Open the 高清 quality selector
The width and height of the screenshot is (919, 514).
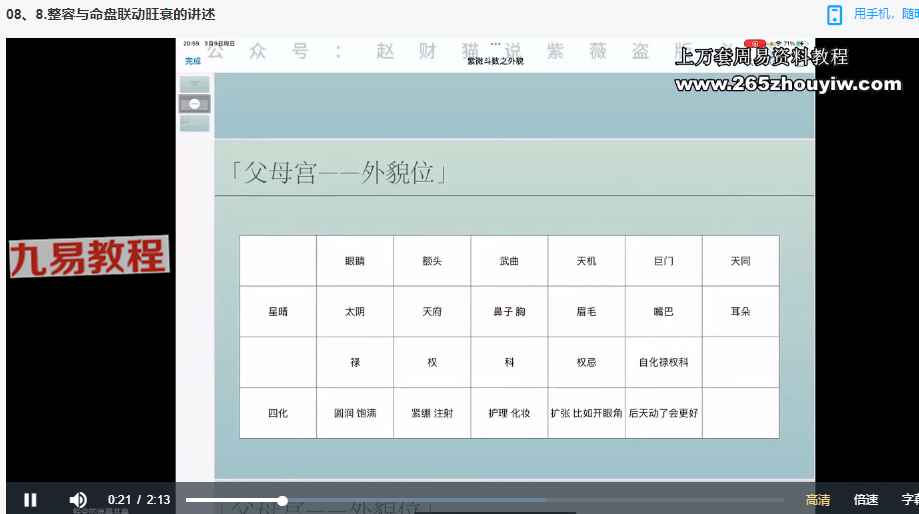(817, 500)
